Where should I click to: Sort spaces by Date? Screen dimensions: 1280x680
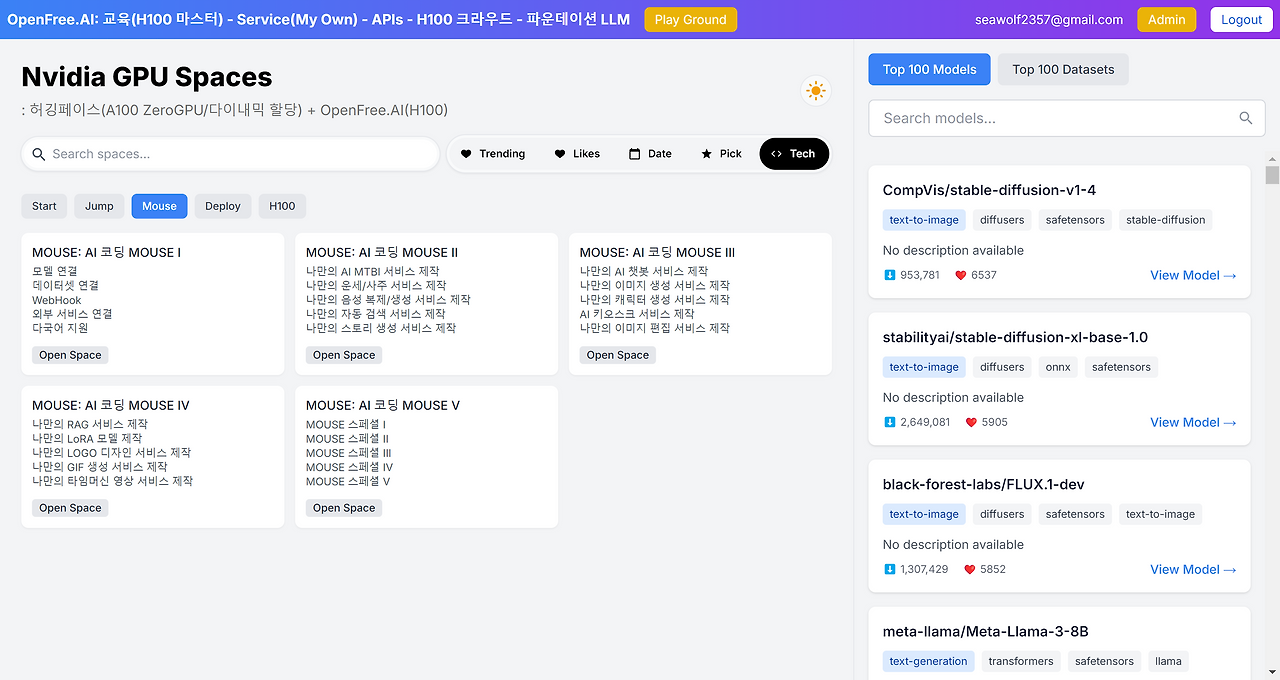(650, 154)
